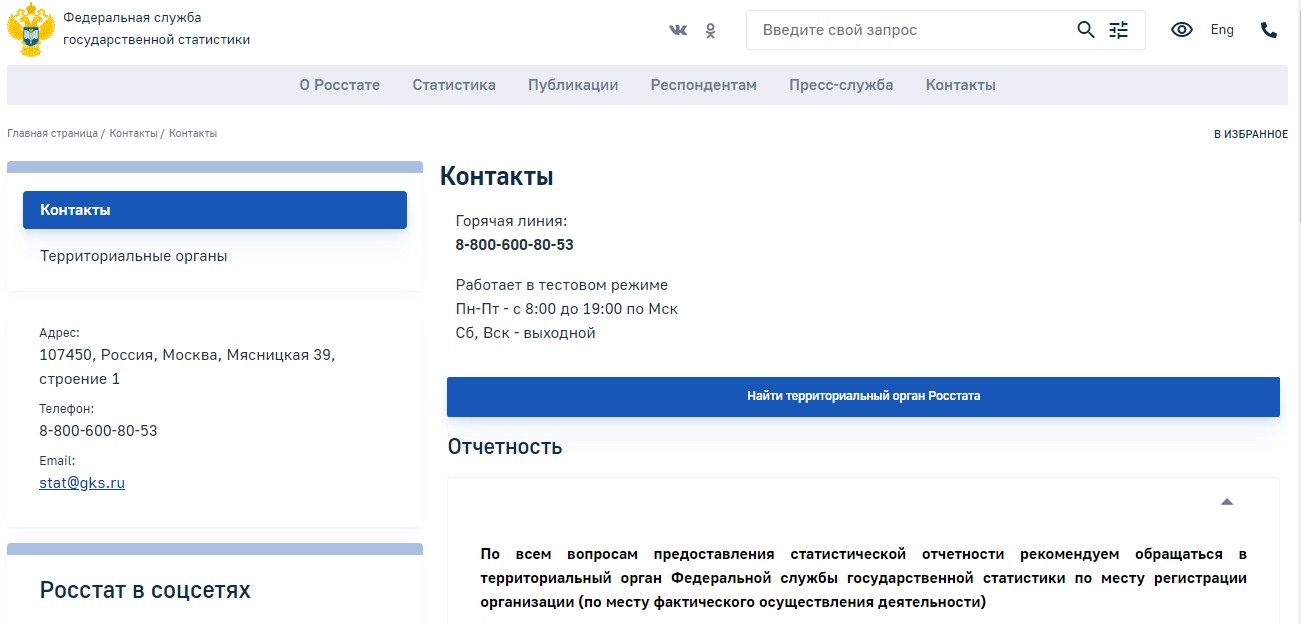Open the Публикации menu
The width and height of the screenshot is (1301, 624).
[x=573, y=85]
